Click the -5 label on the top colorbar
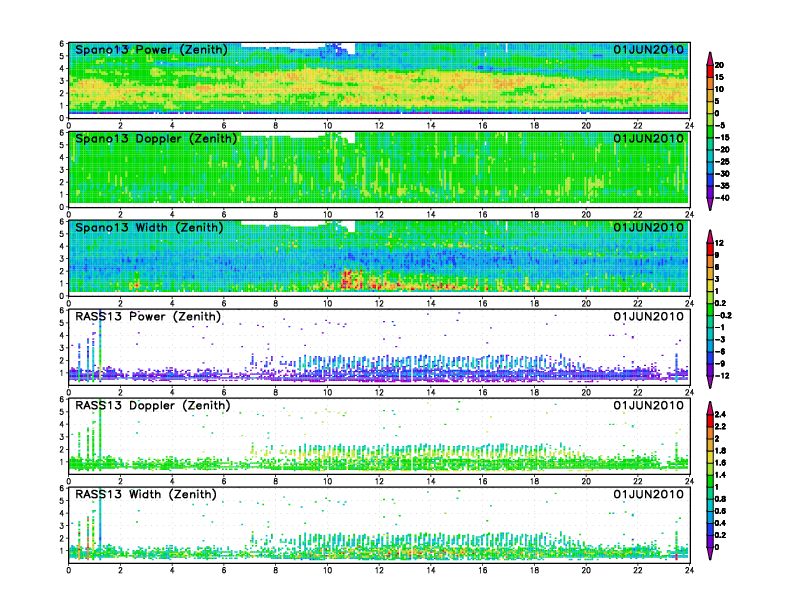Viewport: 792px width, 612px height. pos(720,125)
